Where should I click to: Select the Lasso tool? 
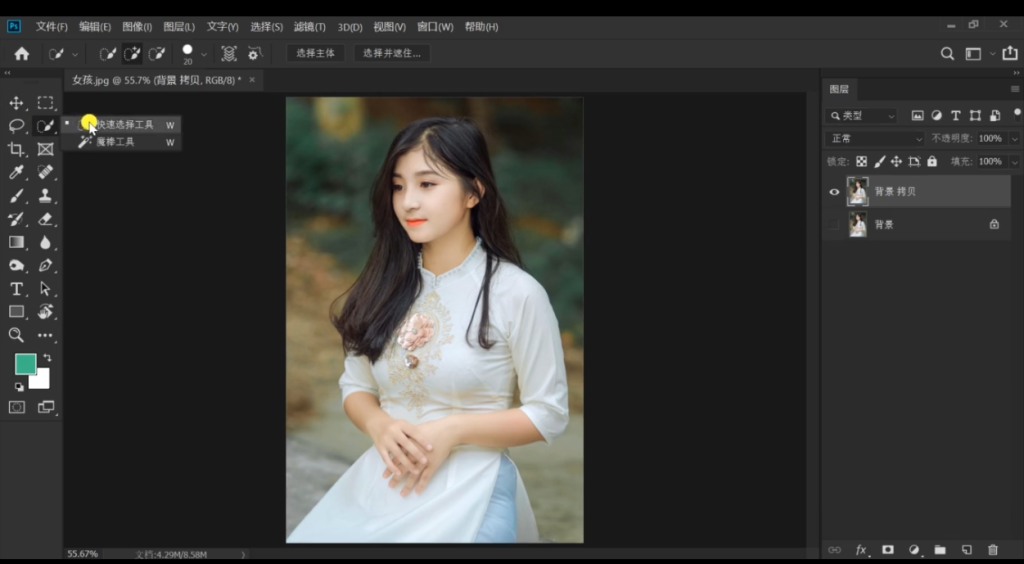(x=16, y=126)
